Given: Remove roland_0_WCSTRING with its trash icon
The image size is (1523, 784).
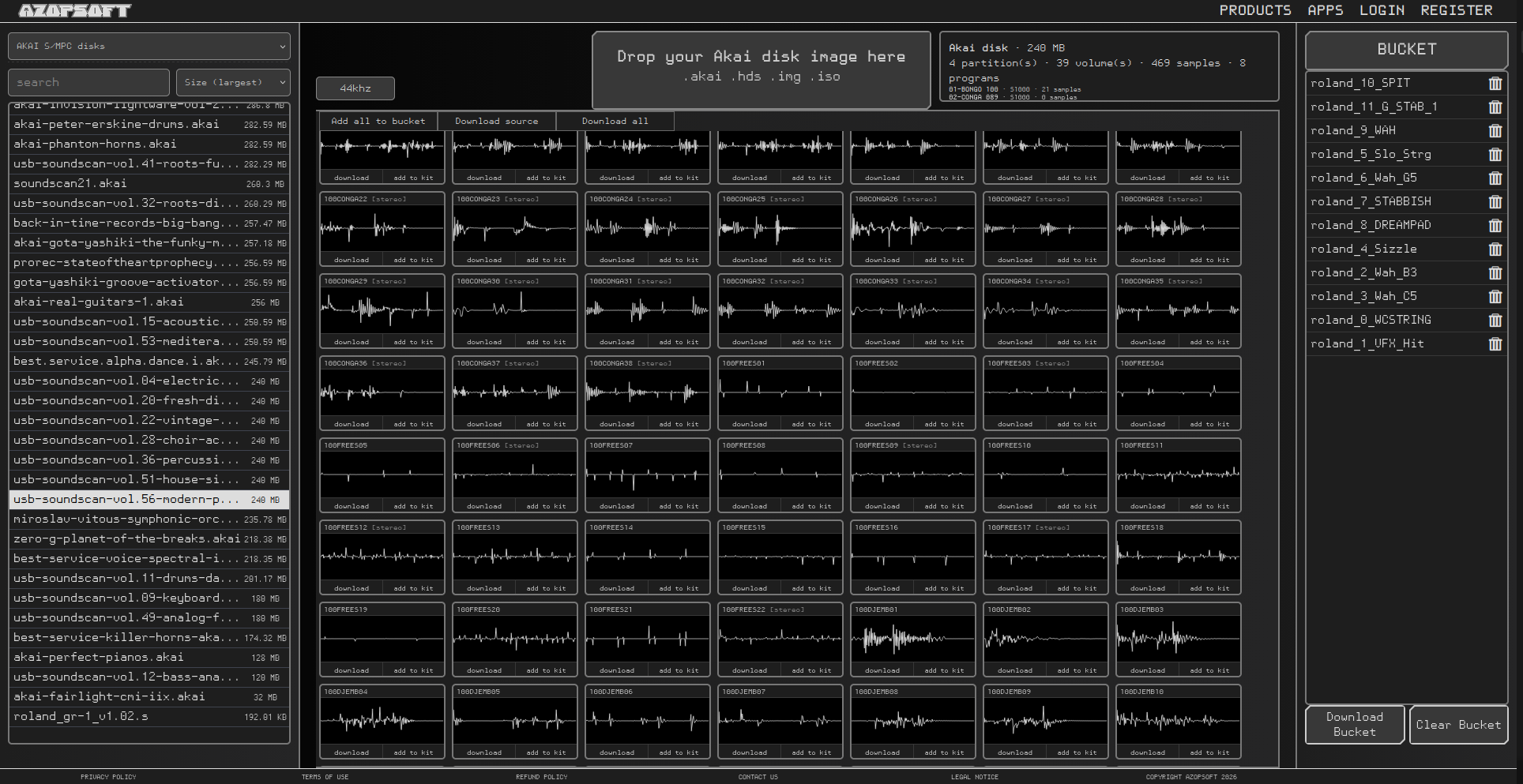Looking at the screenshot, I should pyautogui.click(x=1495, y=320).
